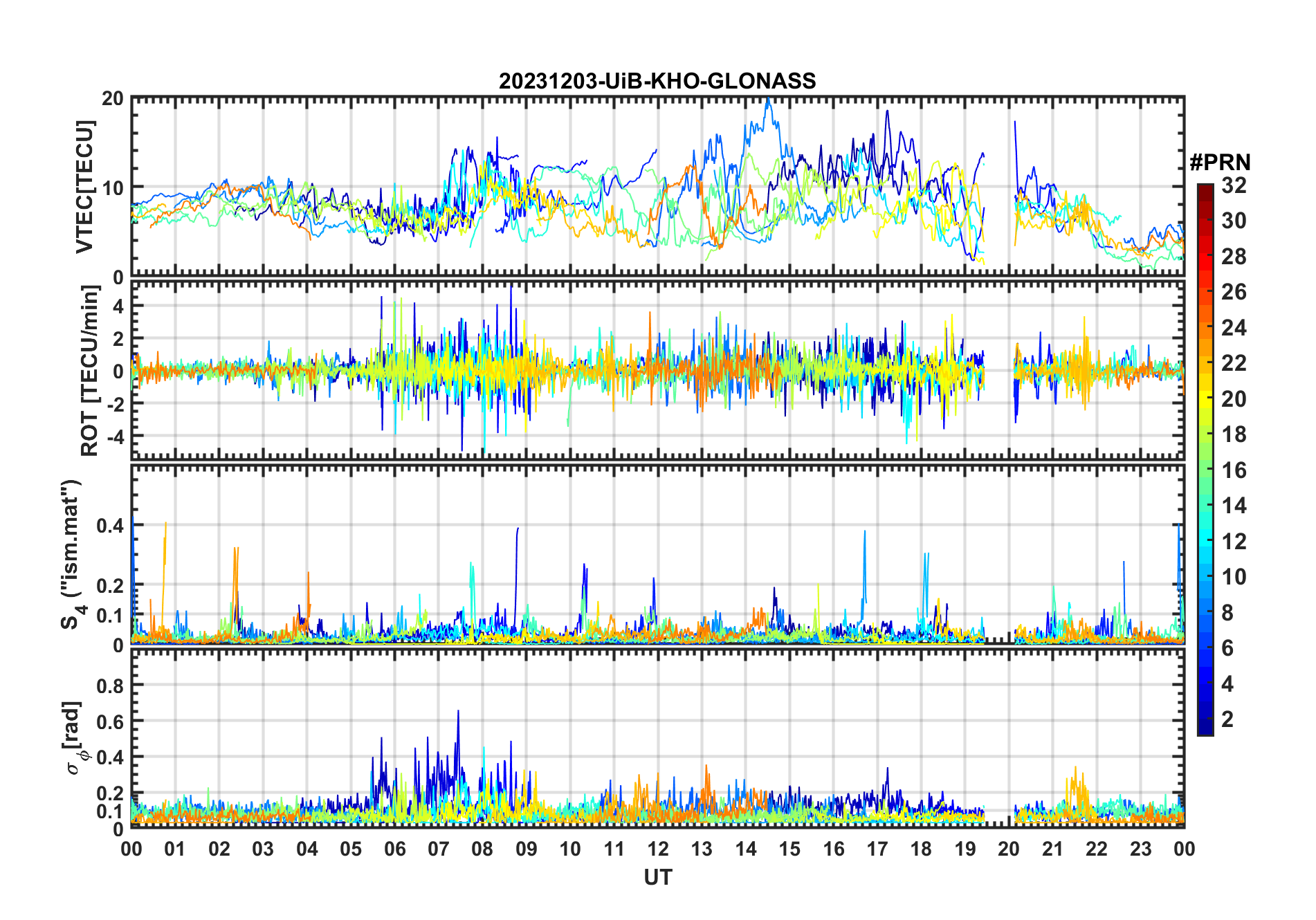The image size is (1316, 920).
Task: Select the UT x-axis label
Action: click(x=657, y=877)
